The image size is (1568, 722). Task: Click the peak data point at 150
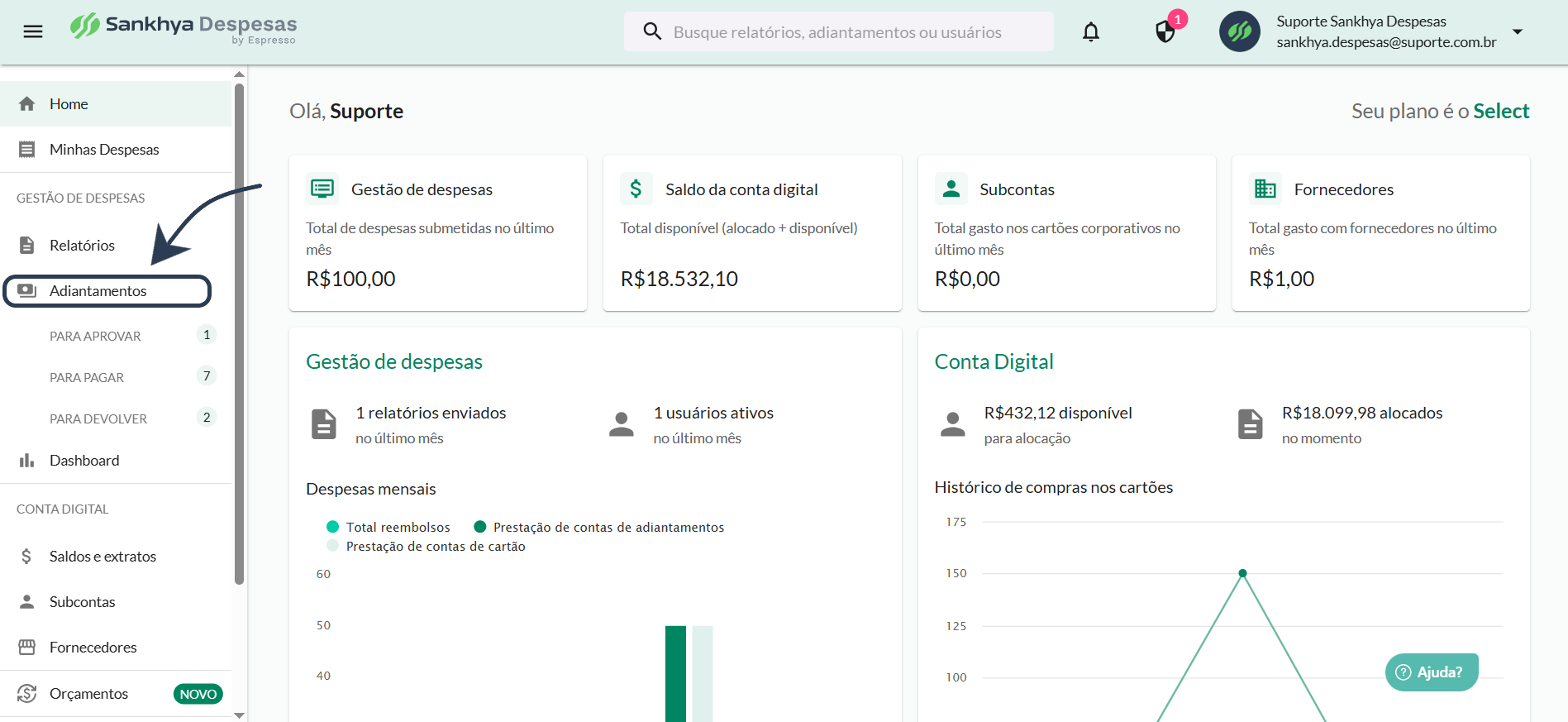point(1242,573)
